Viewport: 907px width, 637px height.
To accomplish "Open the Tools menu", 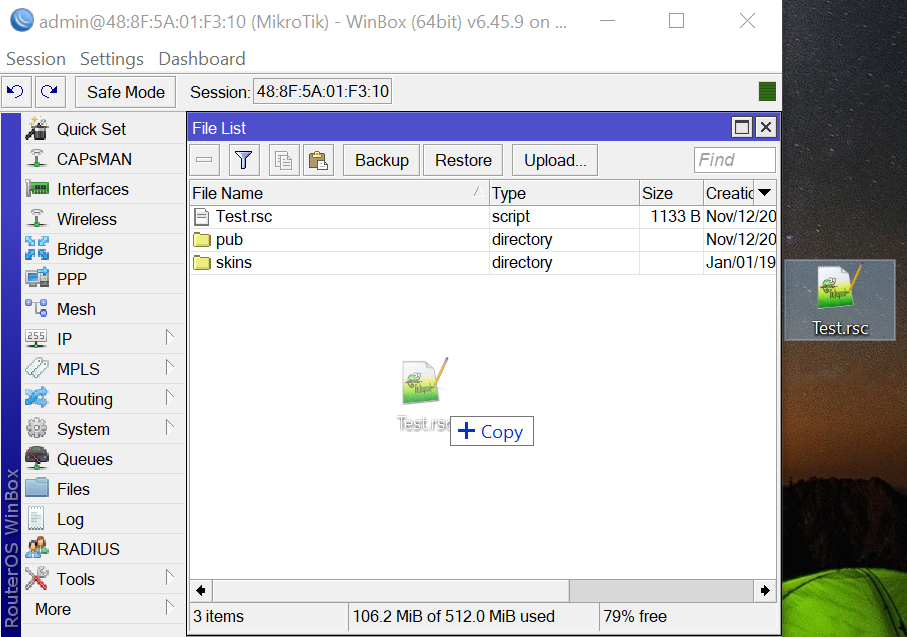I will click(104, 579).
